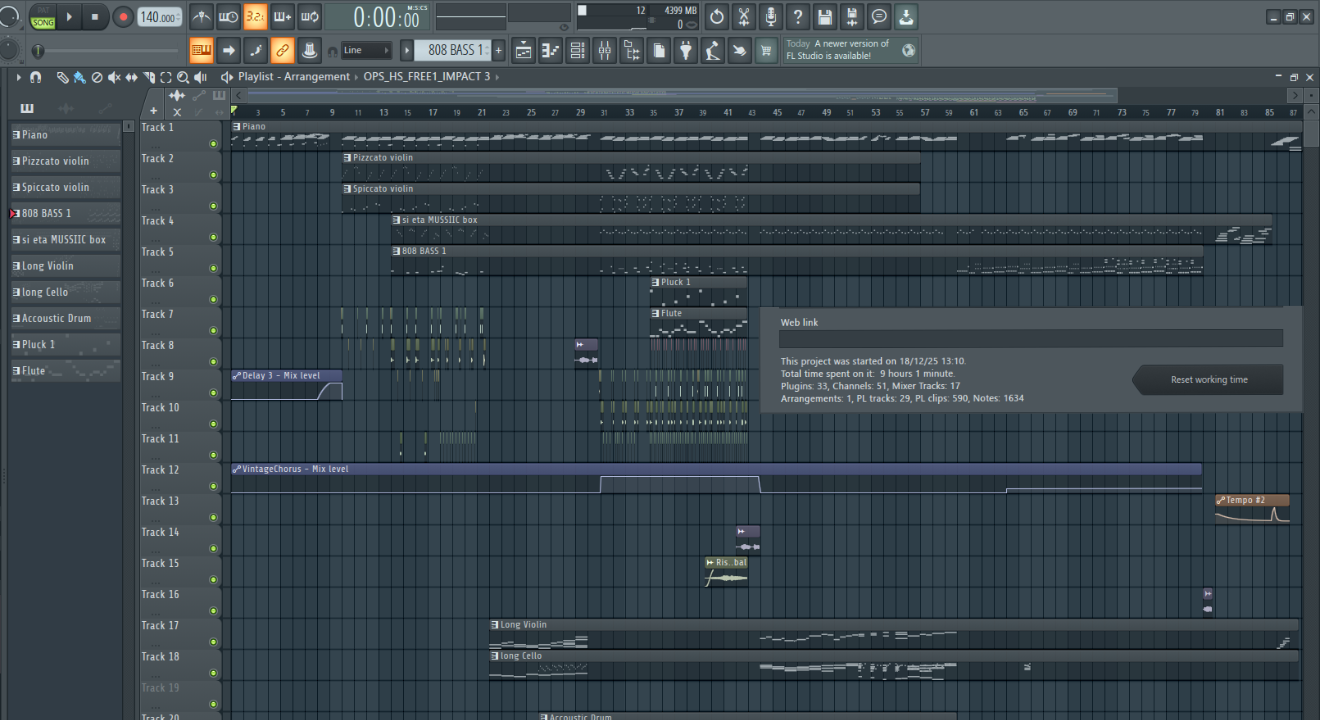Toggle the magnet snap icon in Playlist toolbar
This screenshot has width=1320, height=720.
pos(35,77)
